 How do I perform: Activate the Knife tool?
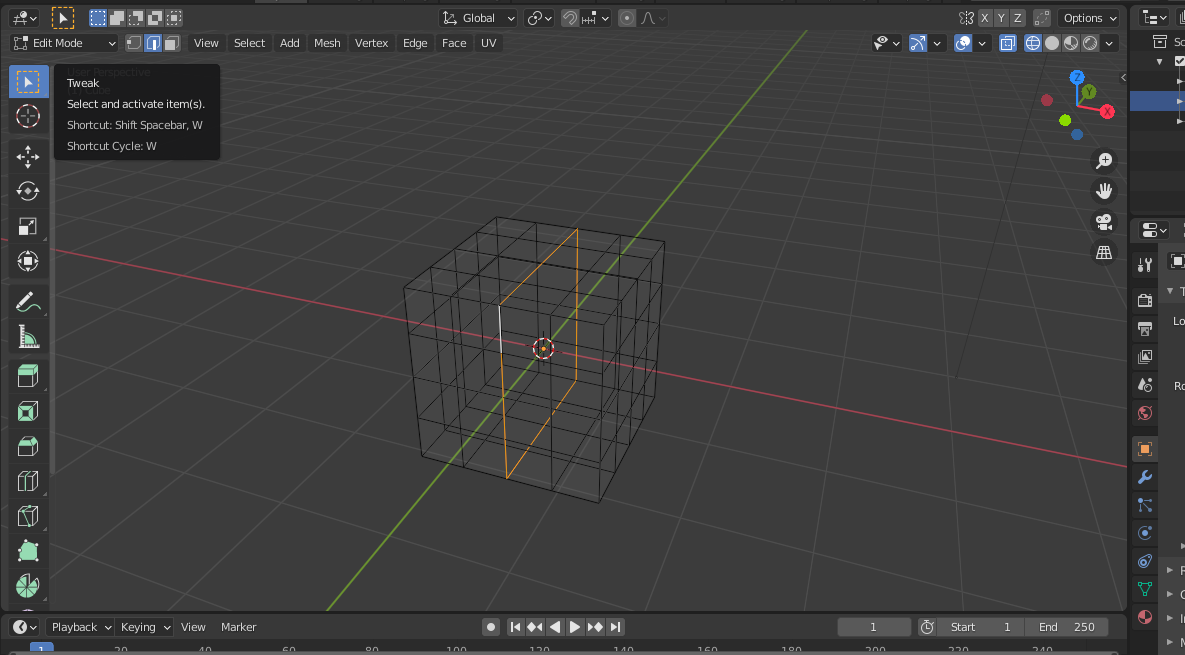[x=28, y=516]
